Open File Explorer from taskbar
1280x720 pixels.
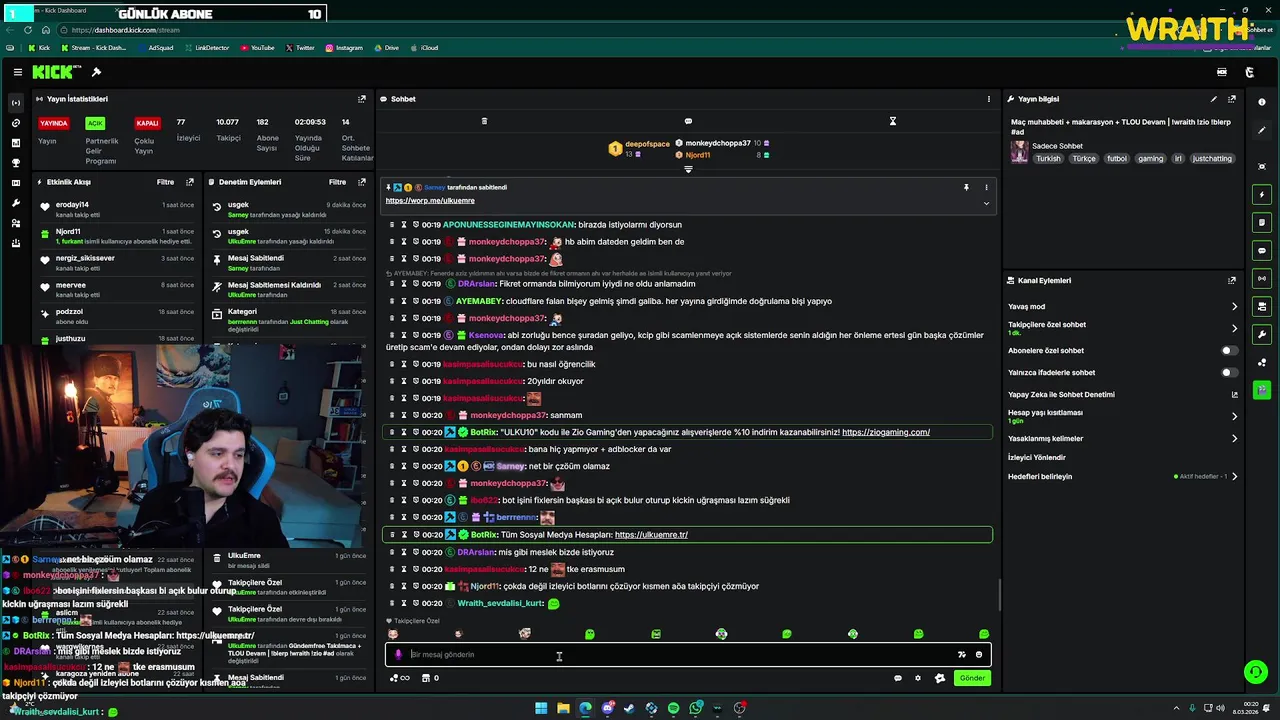(x=563, y=708)
